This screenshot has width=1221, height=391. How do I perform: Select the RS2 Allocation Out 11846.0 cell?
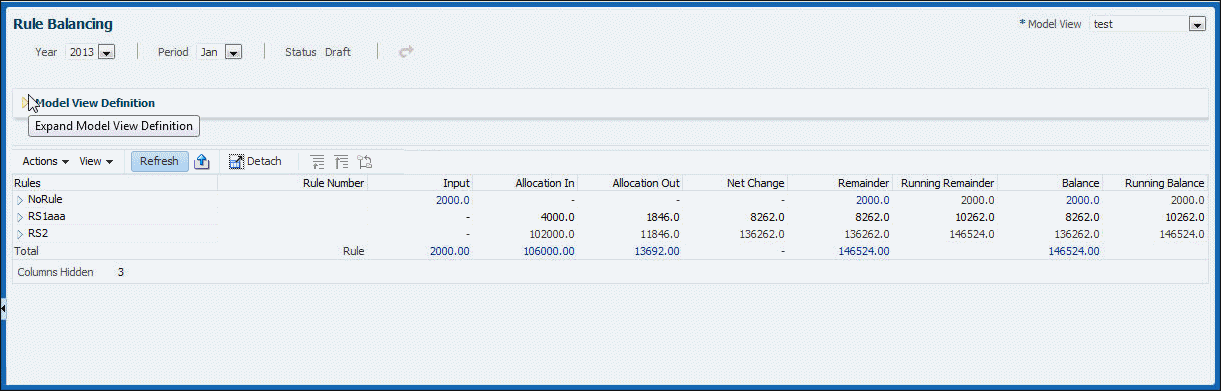pos(660,234)
